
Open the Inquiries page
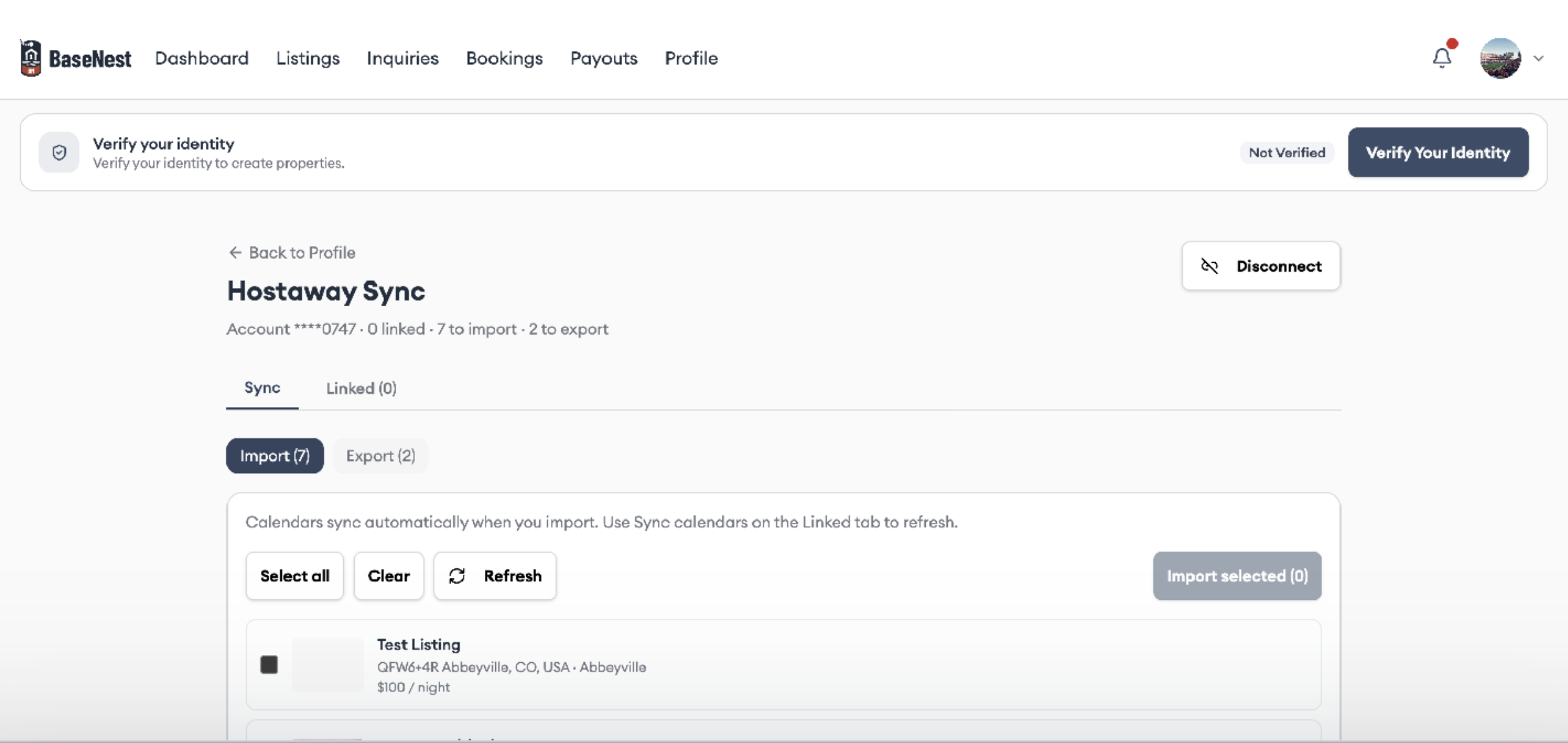[403, 58]
